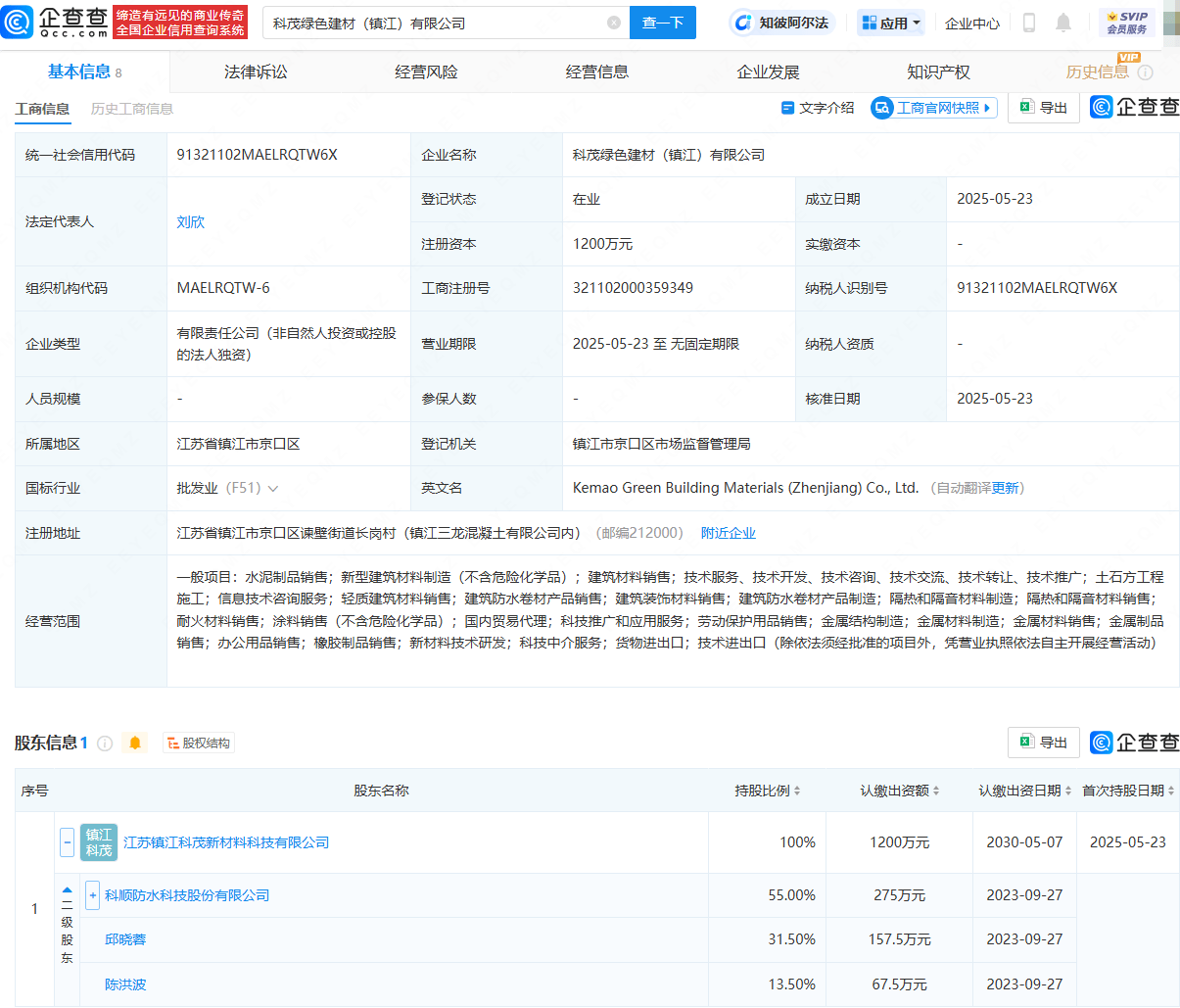Select 157.5万元 contribution cell
1180x1008 pixels.
point(899,939)
